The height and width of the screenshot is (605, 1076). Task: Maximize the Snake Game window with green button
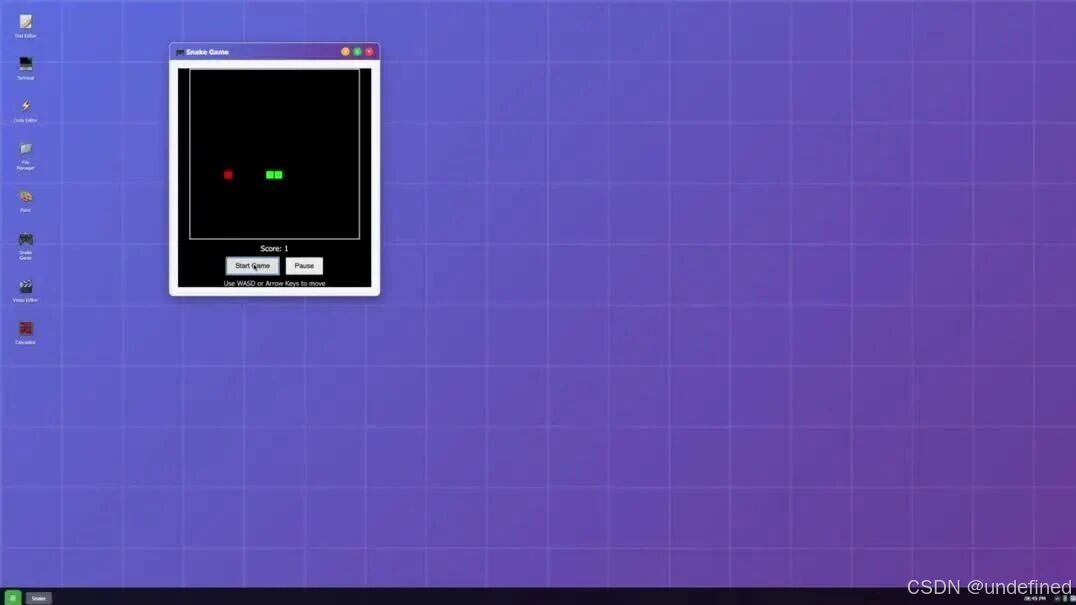point(358,52)
